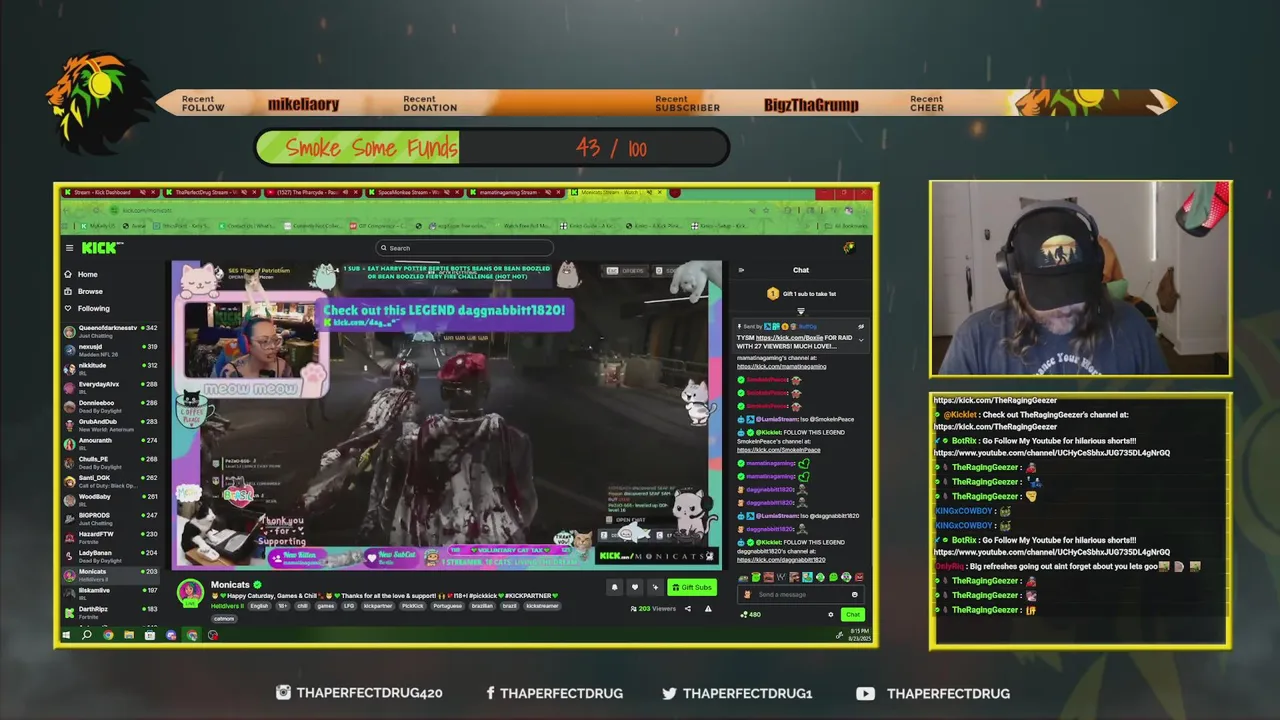This screenshot has height=720, width=1280.
Task: Open Queenofdarknesstv channel in sidebar
Action: [x=112, y=331]
